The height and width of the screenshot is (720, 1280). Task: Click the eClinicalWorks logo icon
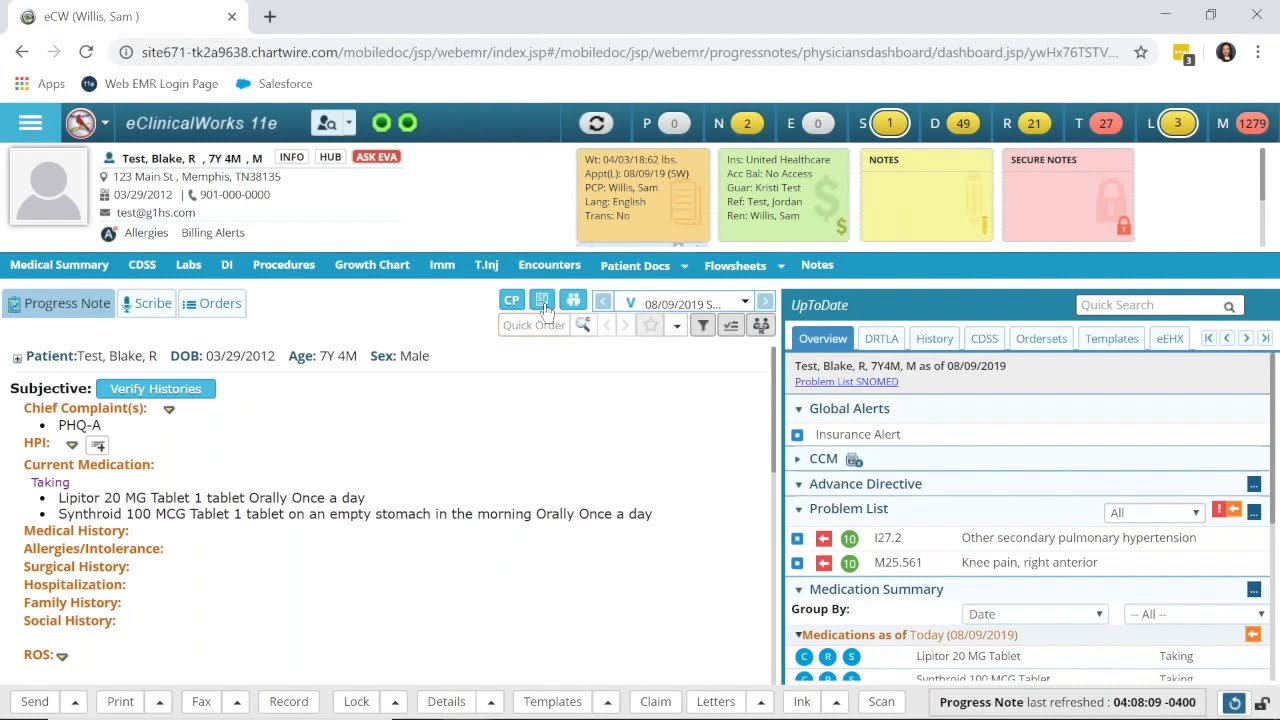pyautogui.click(x=81, y=123)
